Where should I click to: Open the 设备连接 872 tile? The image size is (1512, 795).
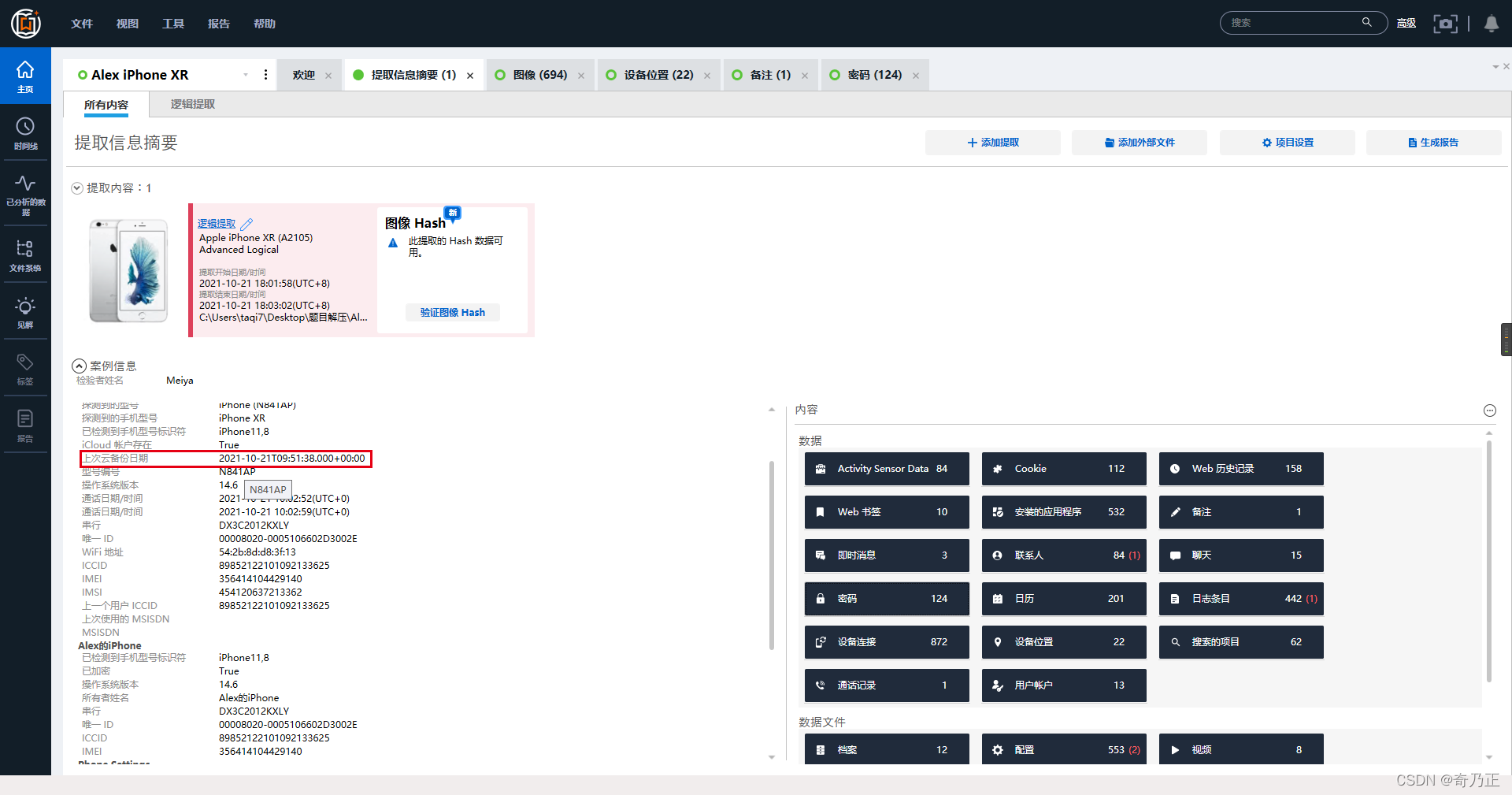(887, 642)
